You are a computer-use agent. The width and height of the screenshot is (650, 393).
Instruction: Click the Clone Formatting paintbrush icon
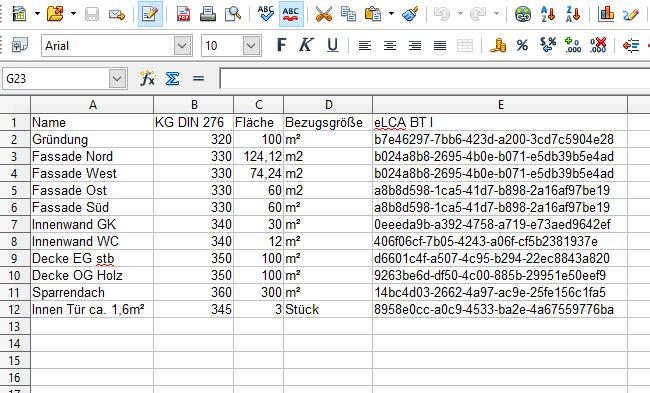click(410, 14)
